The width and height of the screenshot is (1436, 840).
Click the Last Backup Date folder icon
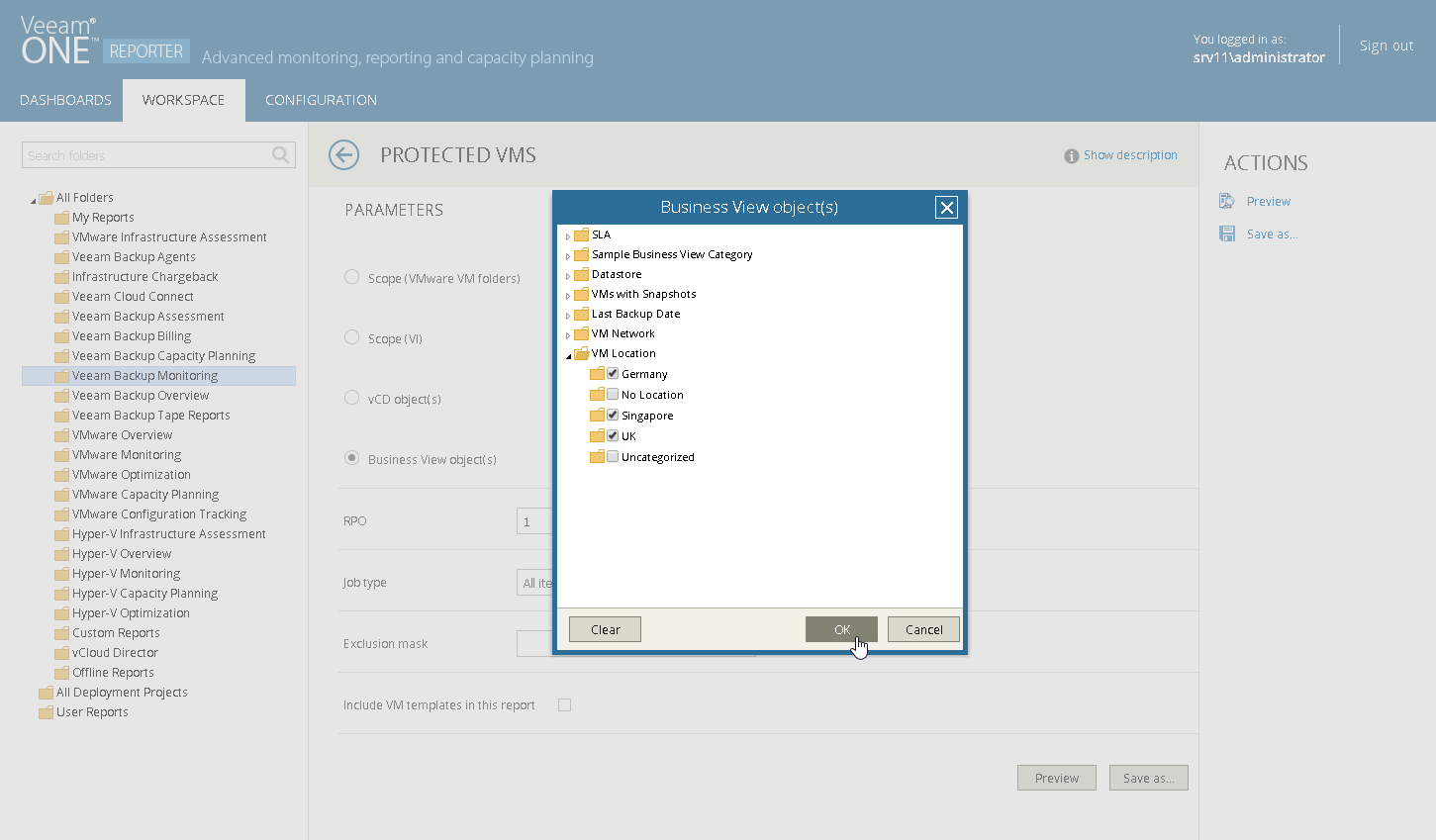(582, 314)
